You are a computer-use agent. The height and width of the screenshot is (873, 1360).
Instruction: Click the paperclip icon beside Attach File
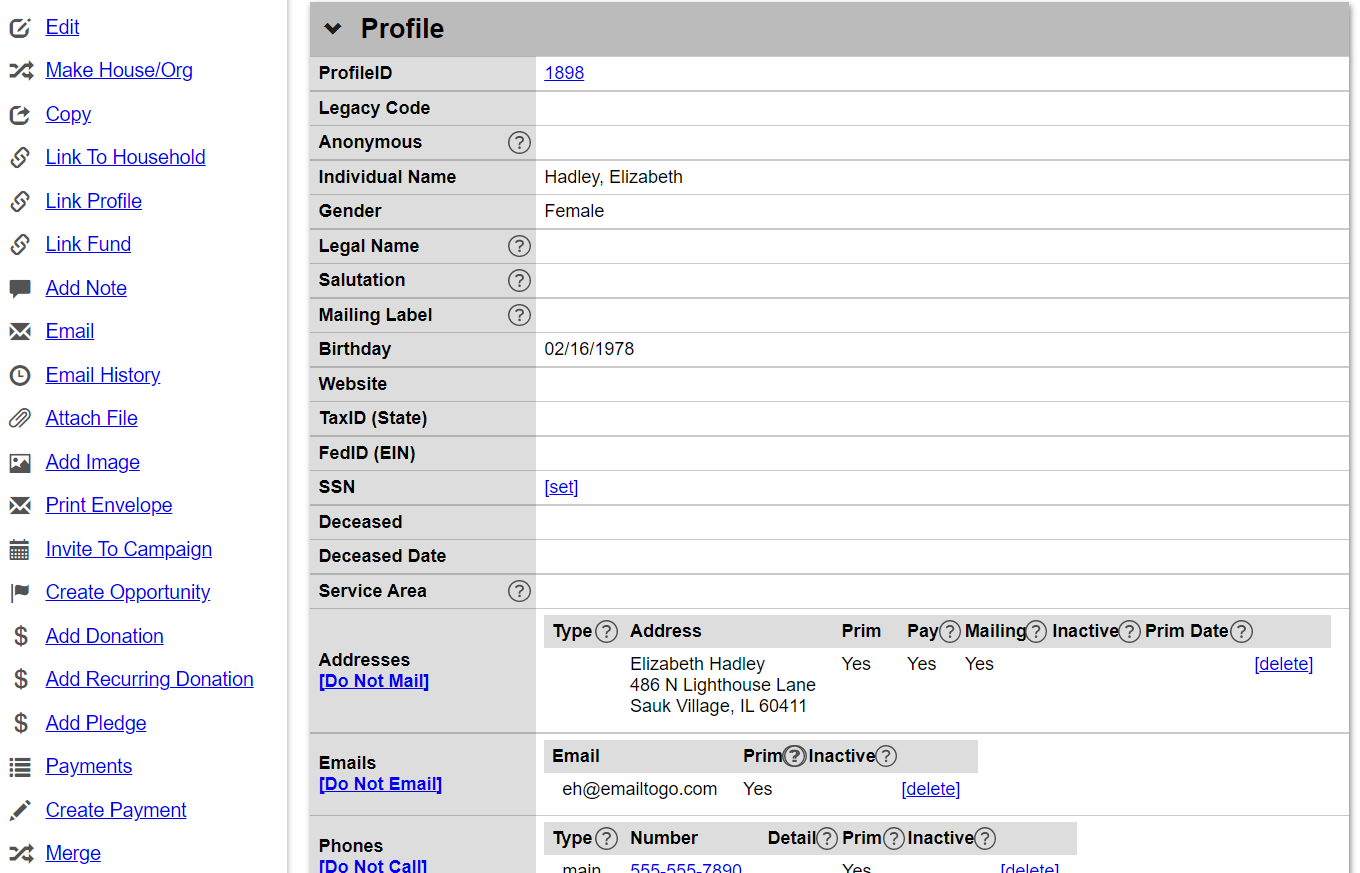[20, 418]
